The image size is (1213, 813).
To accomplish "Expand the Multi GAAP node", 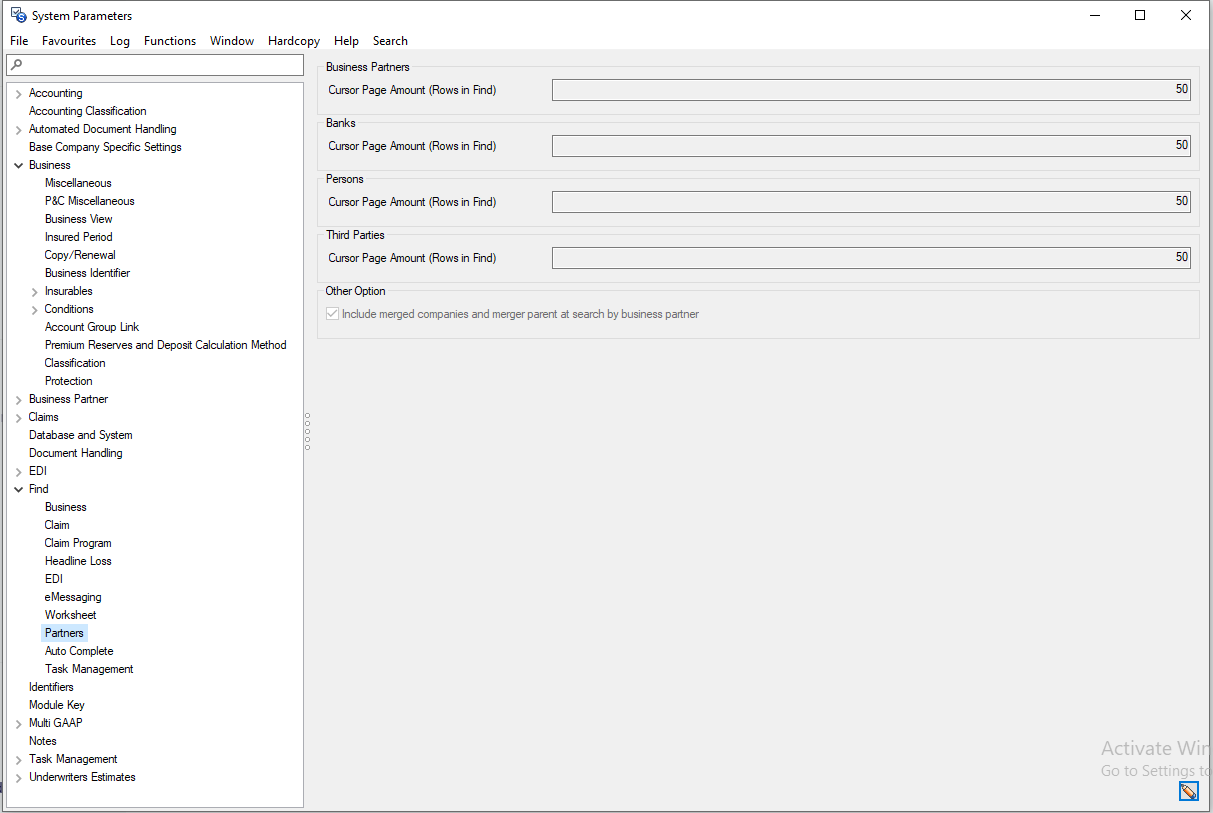I will [x=18, y=724].
